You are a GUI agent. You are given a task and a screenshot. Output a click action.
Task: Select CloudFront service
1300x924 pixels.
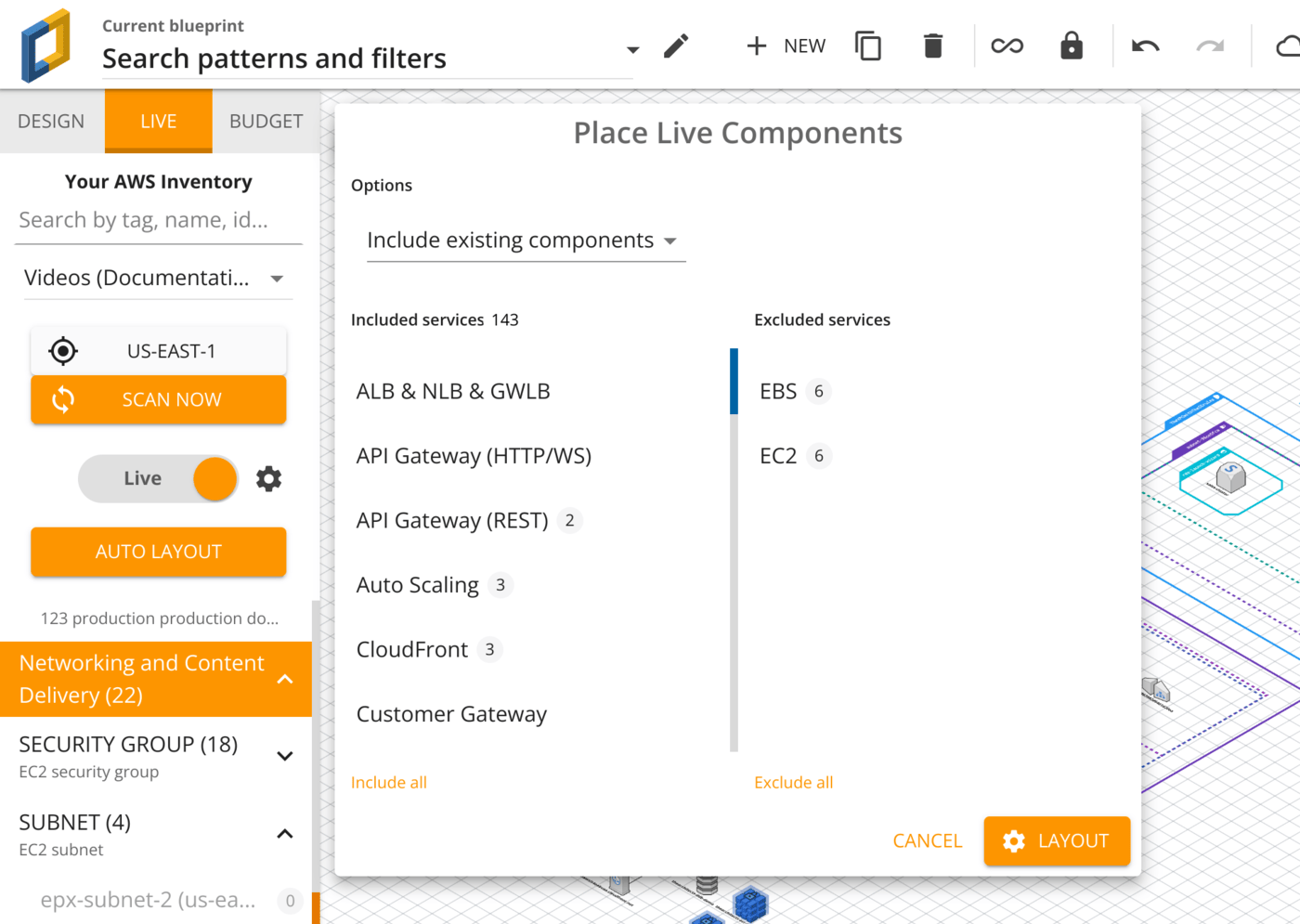[412, 650]
